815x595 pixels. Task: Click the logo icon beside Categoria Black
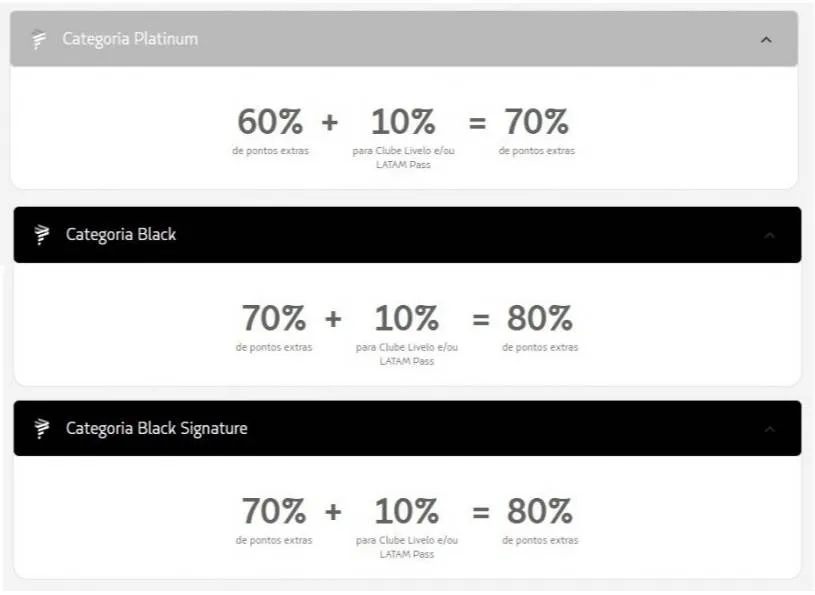pos(42,235)
